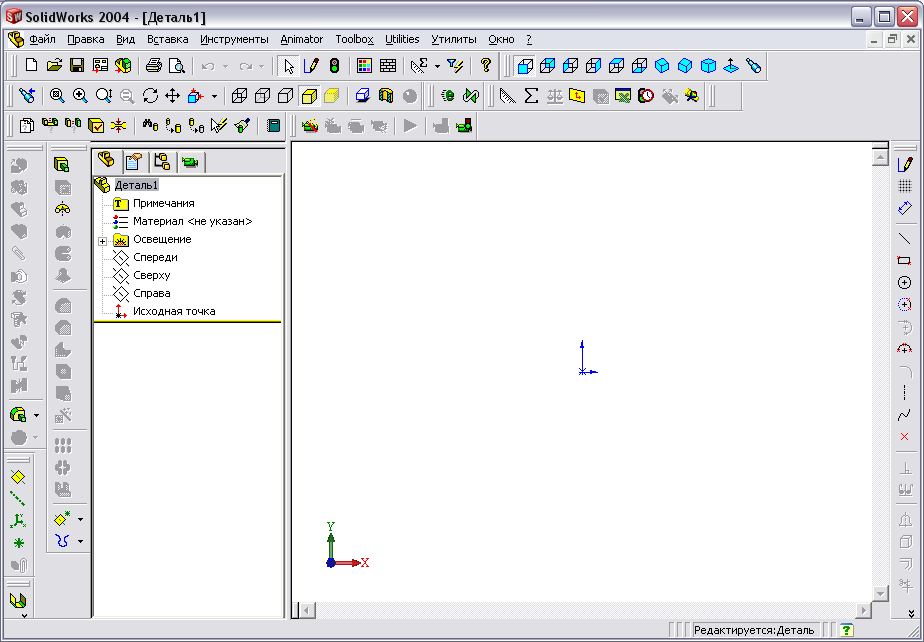Switch to the Front standard view
Viewport: 924px width, 642px height.
[524, 65]
